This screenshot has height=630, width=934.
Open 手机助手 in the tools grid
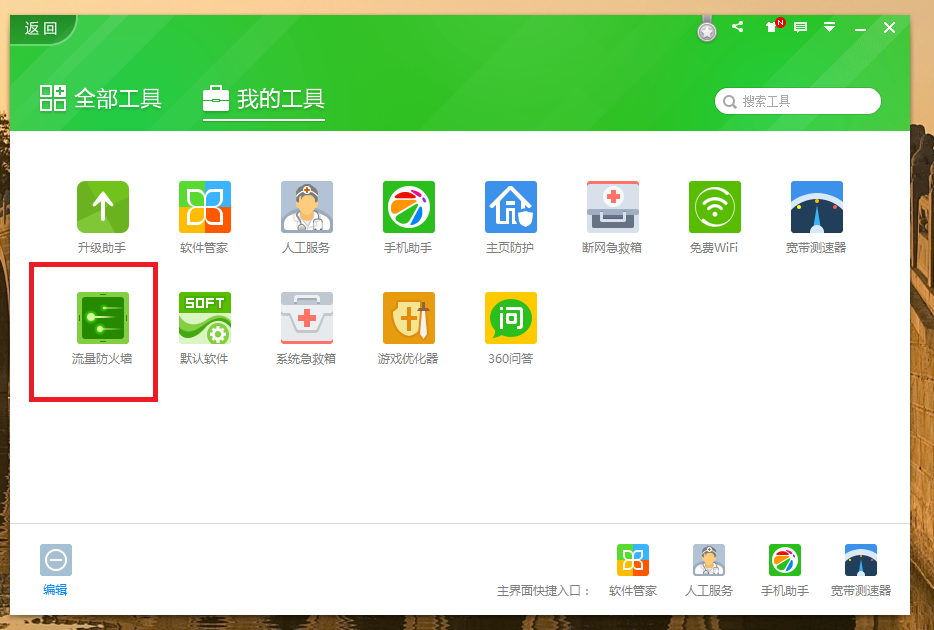409,207
